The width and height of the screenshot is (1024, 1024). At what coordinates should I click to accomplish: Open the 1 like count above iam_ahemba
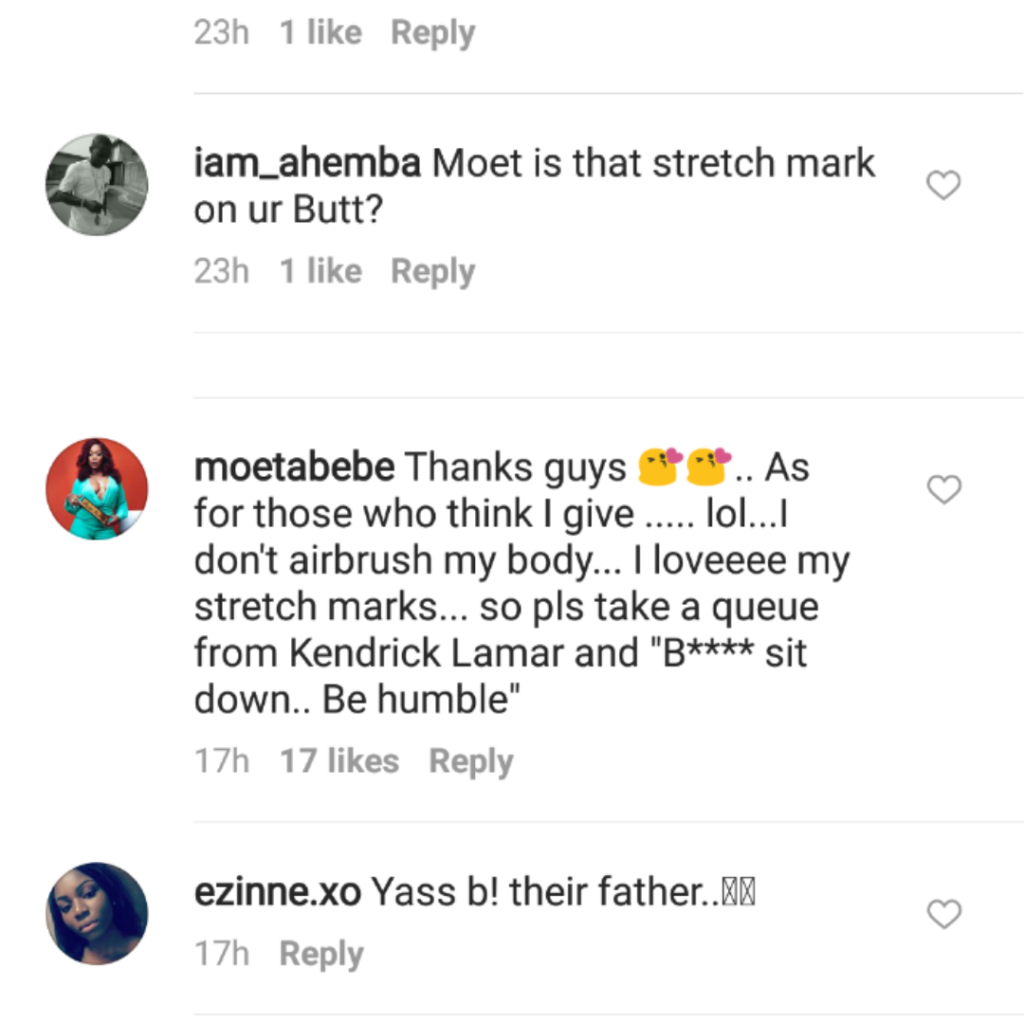320,33
